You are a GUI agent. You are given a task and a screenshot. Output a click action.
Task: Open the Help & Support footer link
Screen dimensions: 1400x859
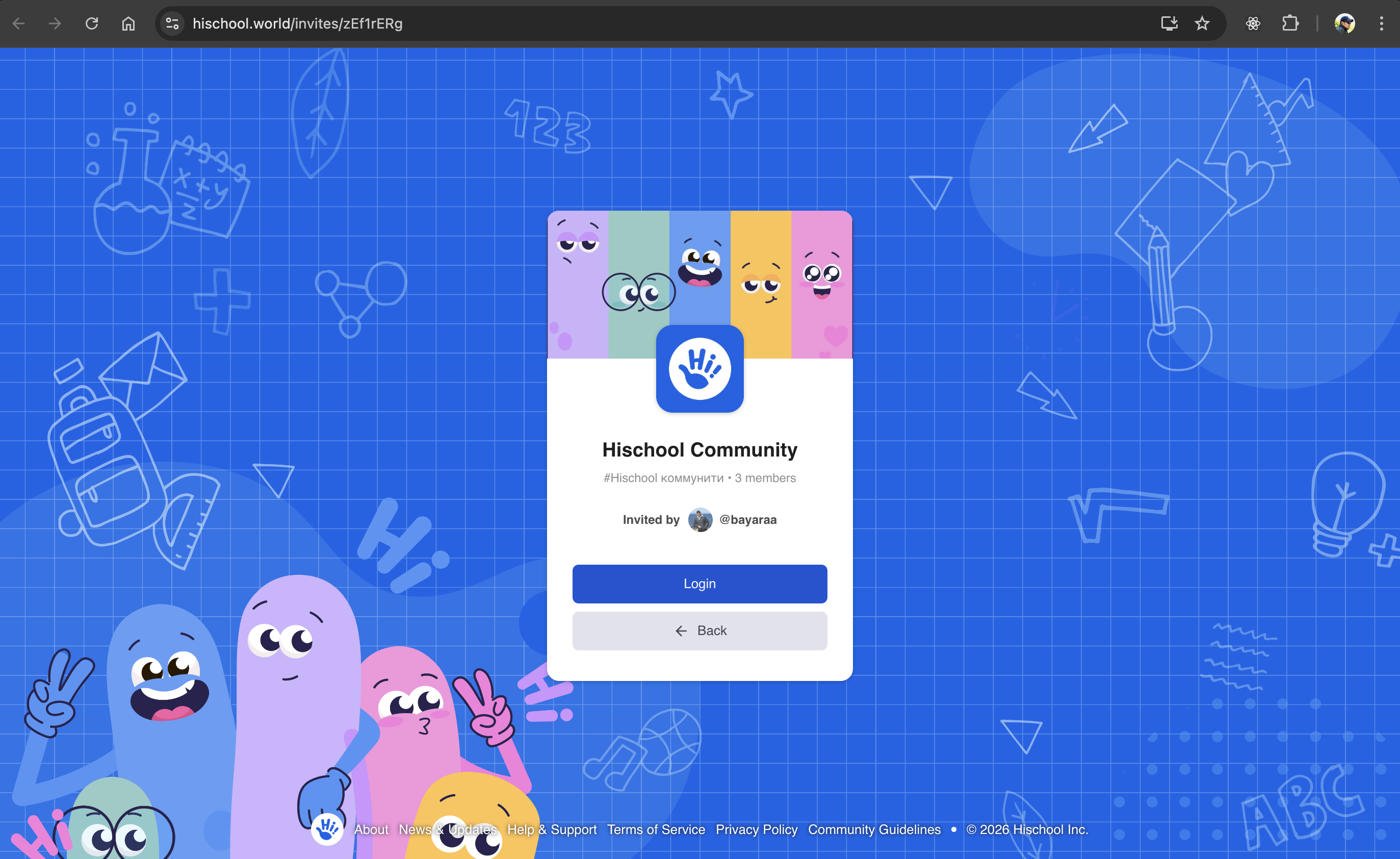tap(552, 829)
